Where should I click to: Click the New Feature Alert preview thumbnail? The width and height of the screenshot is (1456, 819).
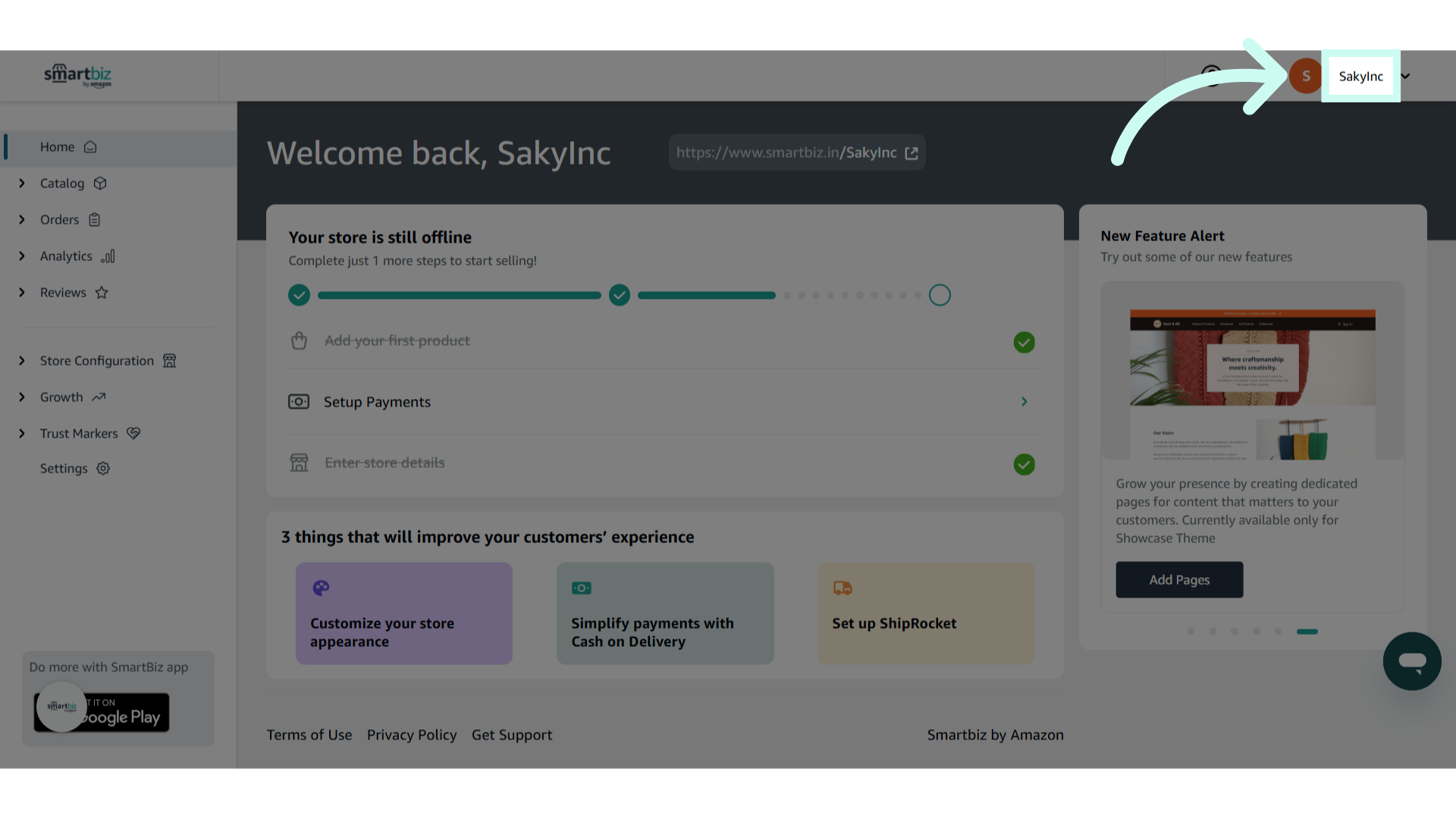click(x=1253, y=371)
